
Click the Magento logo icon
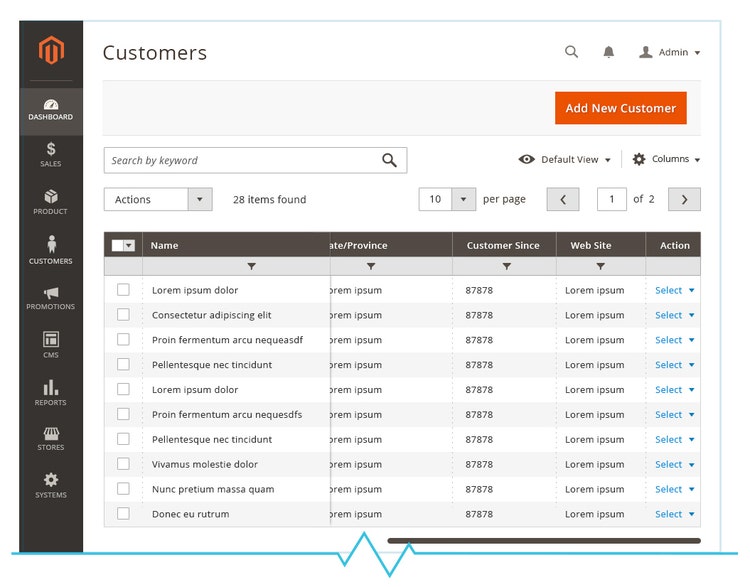pyautogui.click(x=51, y=50)
